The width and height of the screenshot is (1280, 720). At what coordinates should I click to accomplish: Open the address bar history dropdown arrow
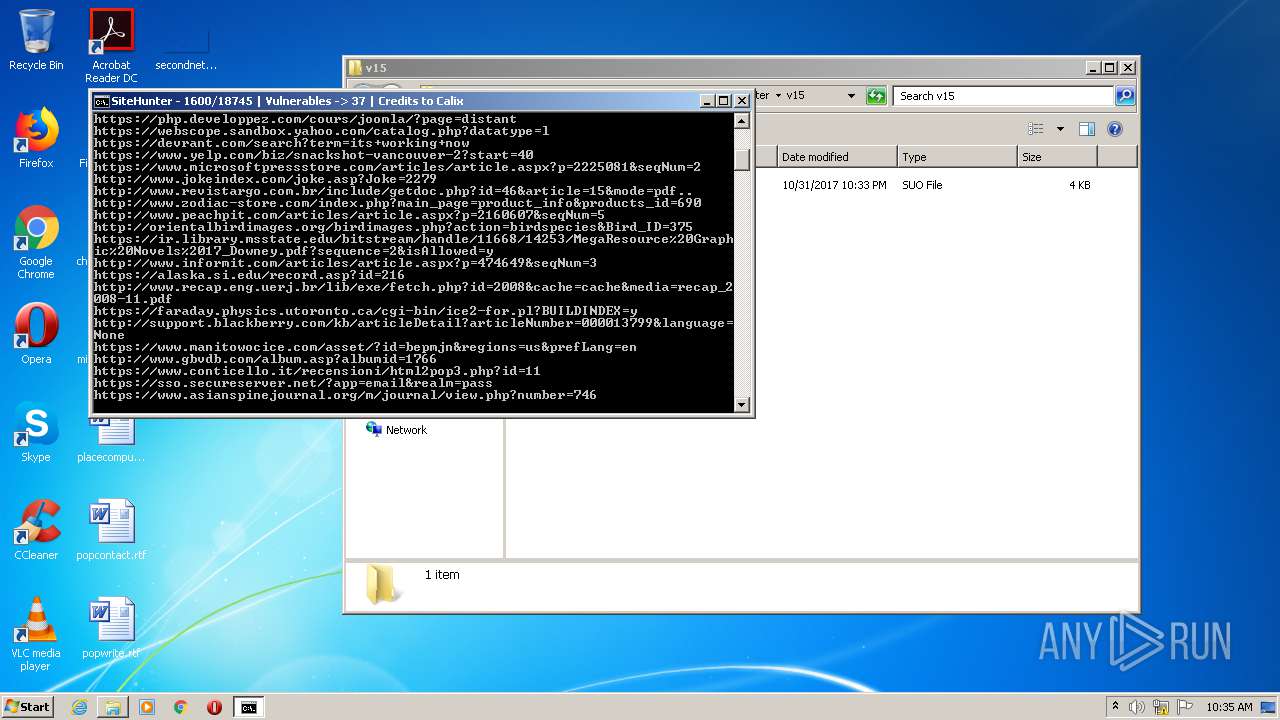tap(851, 96)
